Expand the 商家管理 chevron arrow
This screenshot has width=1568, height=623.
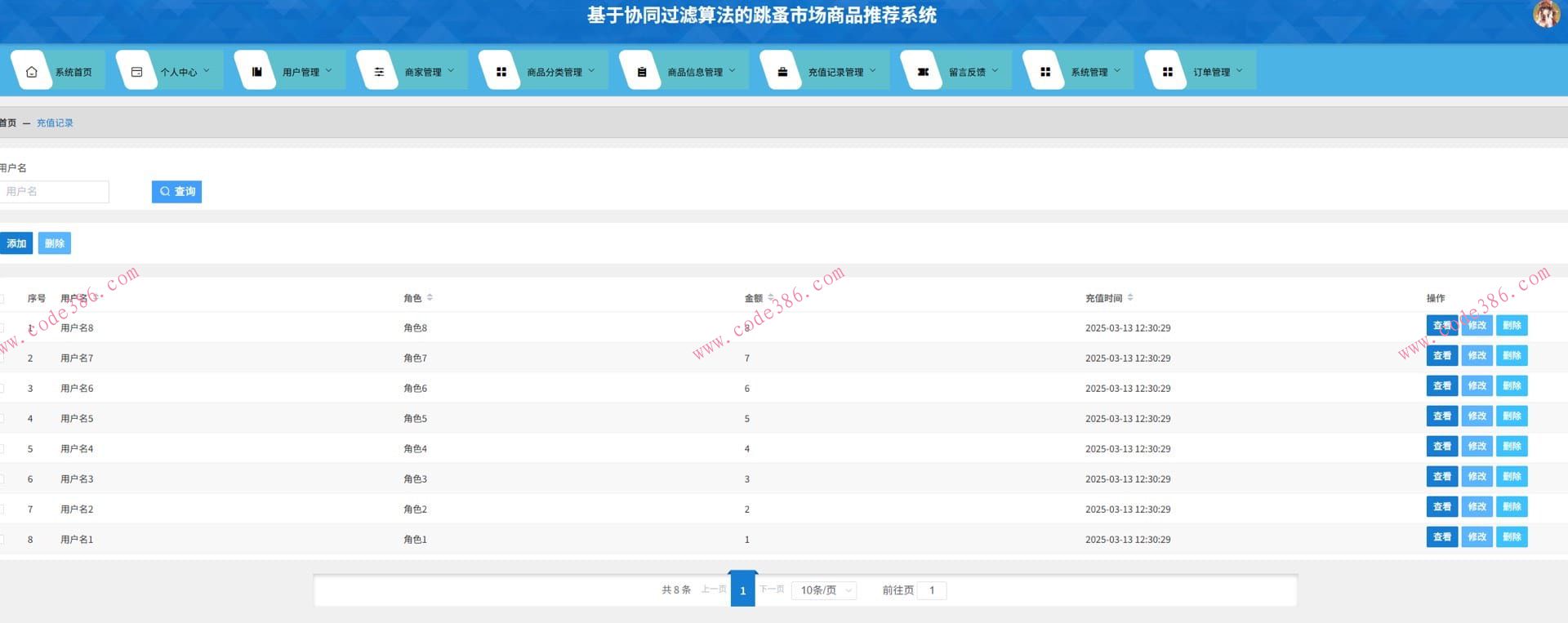[451, 71]
